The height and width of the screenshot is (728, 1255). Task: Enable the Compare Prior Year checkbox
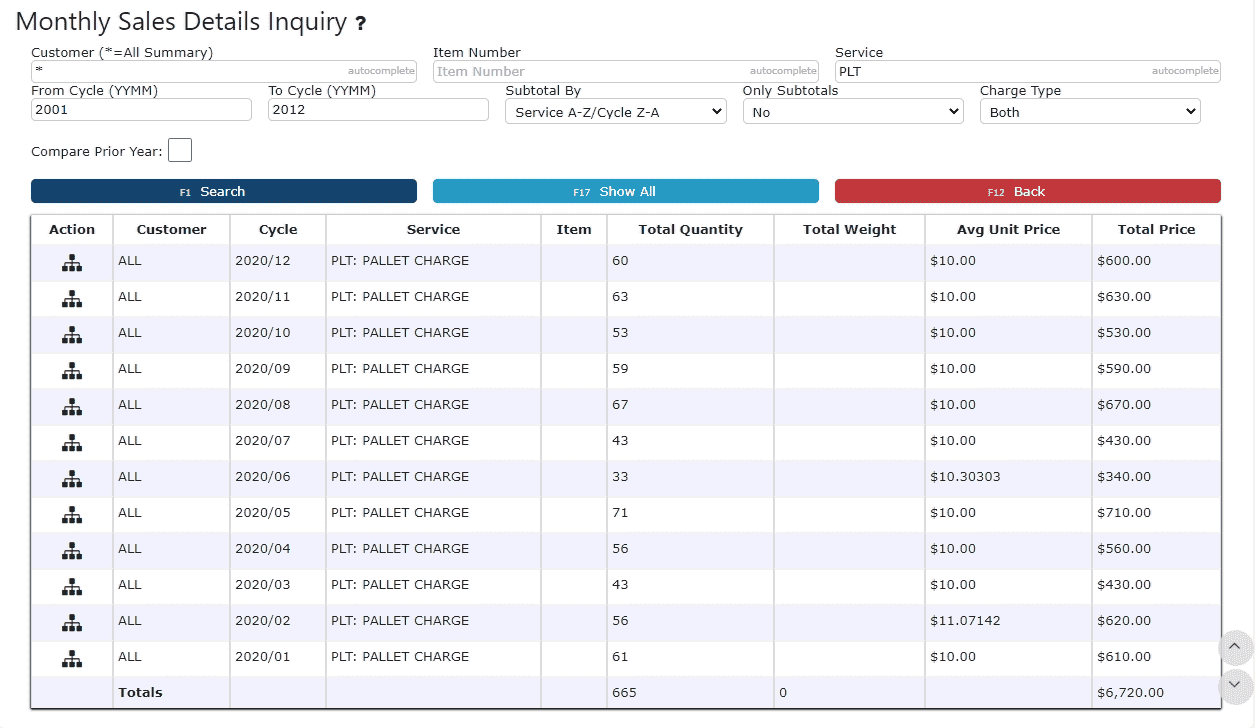180,151
